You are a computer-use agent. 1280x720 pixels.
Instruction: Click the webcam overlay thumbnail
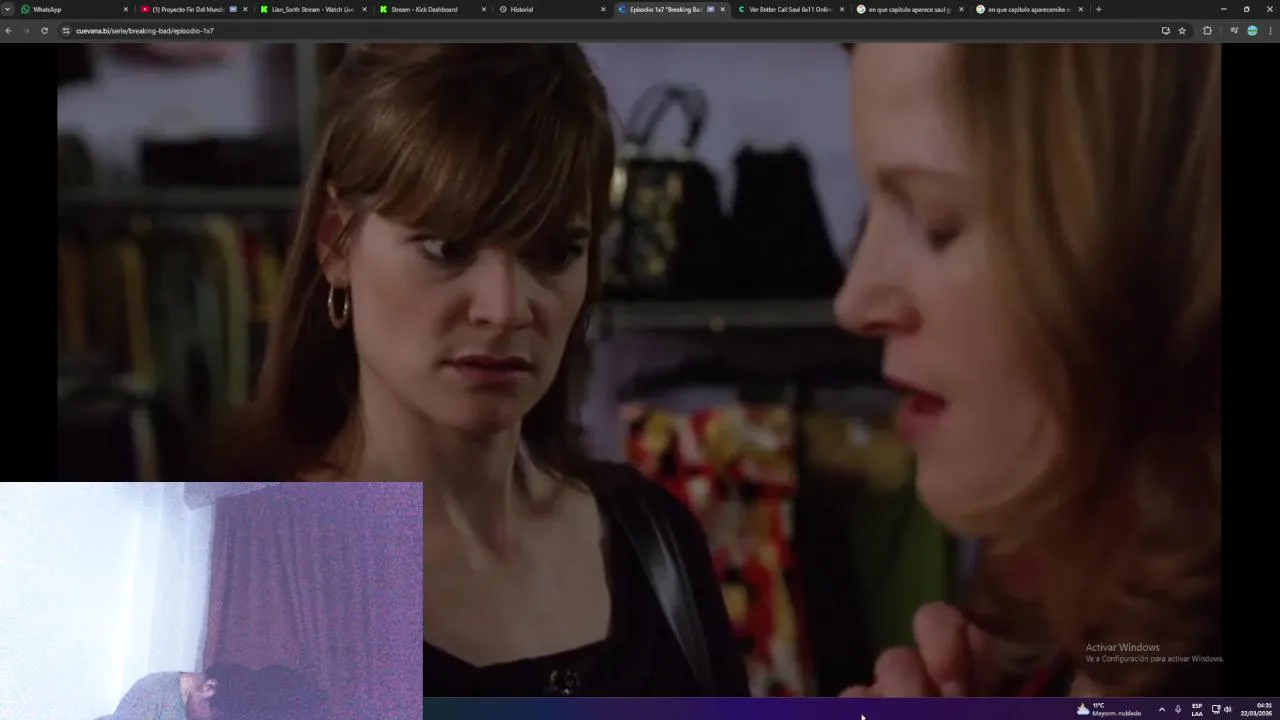(211, 601)
